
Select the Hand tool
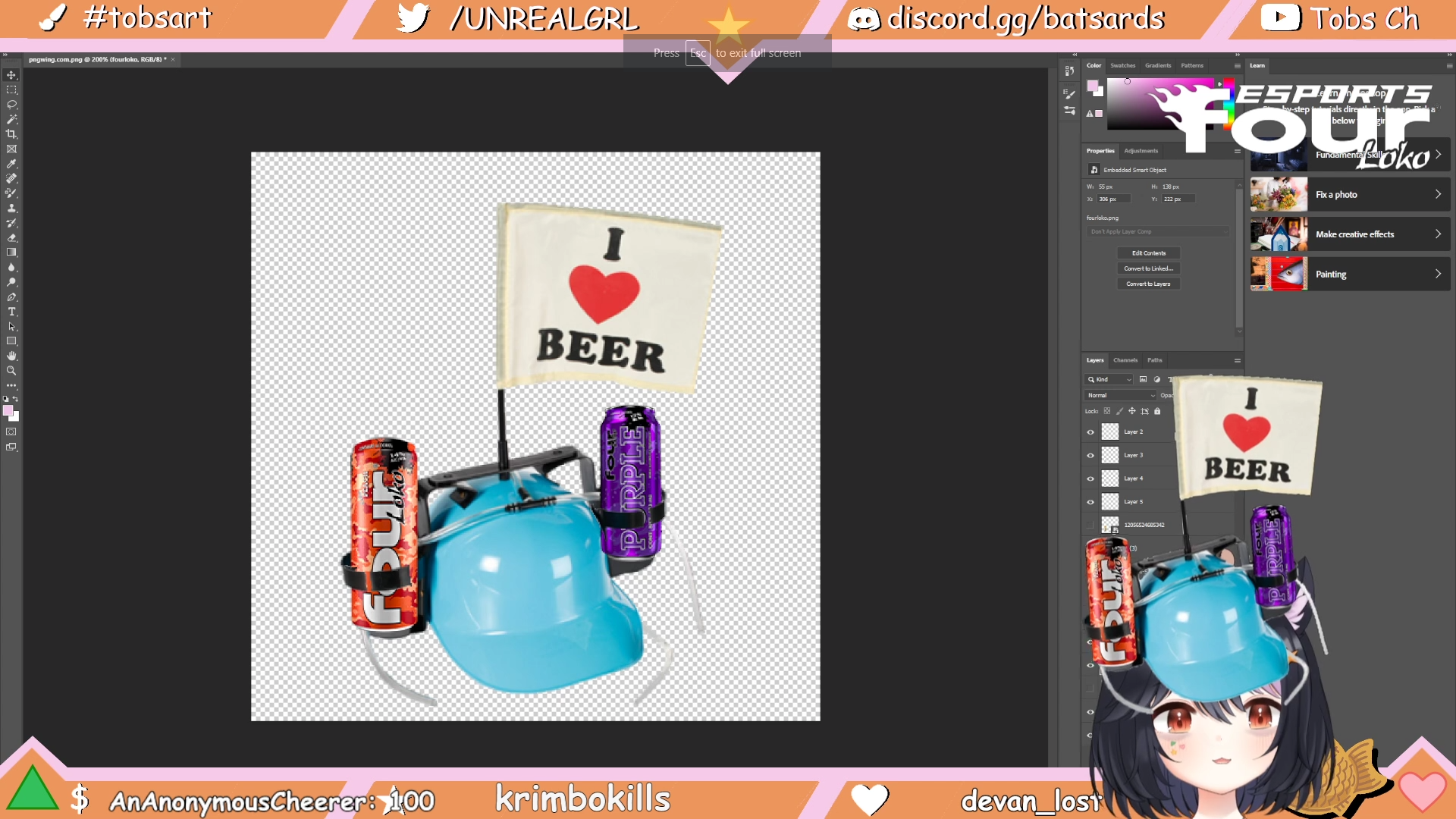11,356
